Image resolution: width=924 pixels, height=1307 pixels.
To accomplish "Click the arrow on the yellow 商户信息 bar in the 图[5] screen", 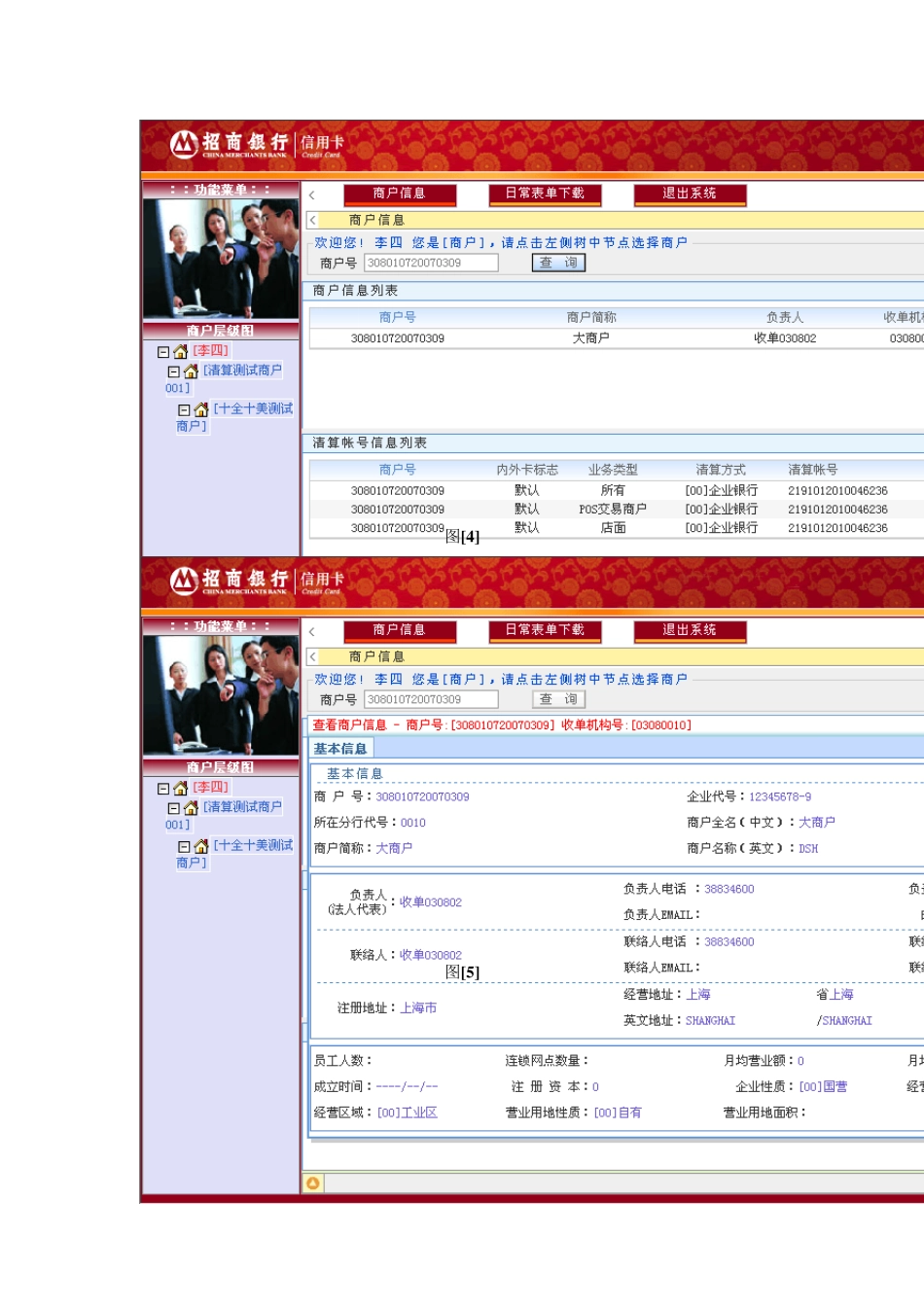I will coord(313,657).
